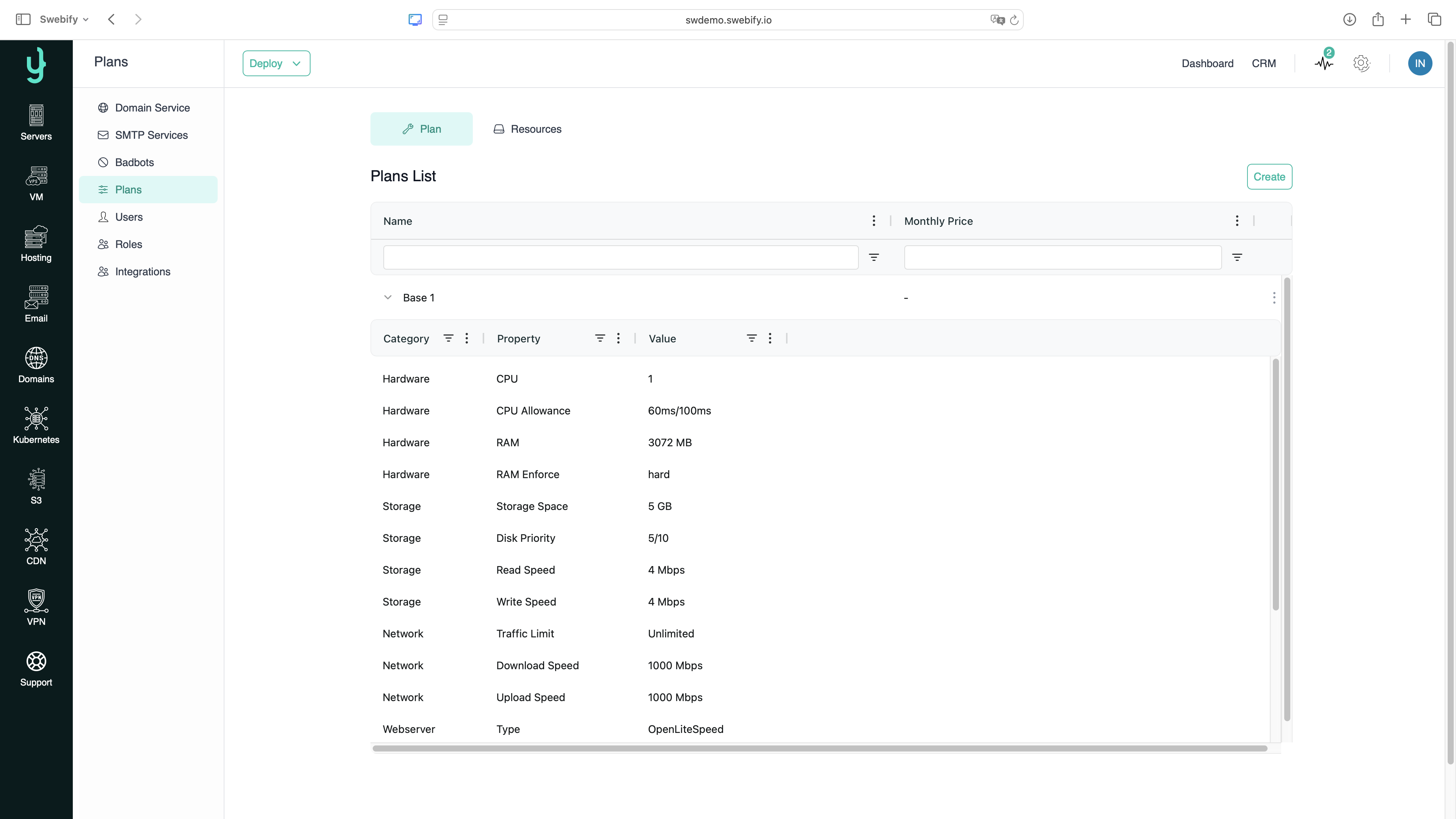This screenshot has width=1456, height=819.
Task: Click the horizontal scrollbar under the table
Action: (819, 748)
